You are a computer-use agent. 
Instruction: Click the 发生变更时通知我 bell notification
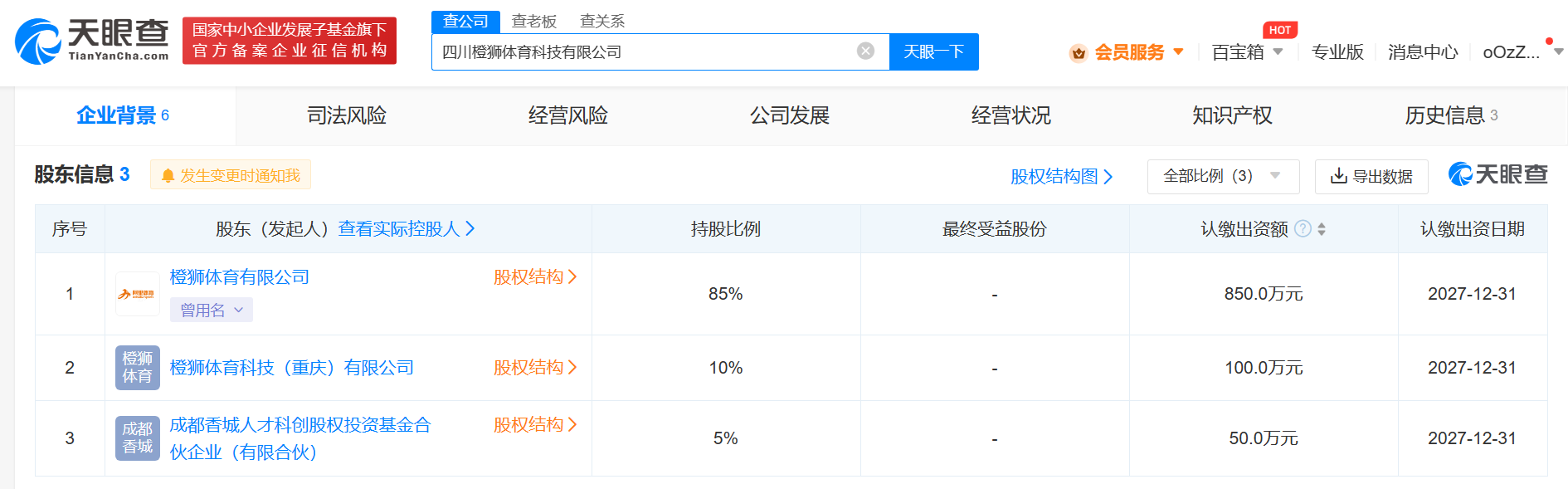pyautogui.click(x=231, y=175)
